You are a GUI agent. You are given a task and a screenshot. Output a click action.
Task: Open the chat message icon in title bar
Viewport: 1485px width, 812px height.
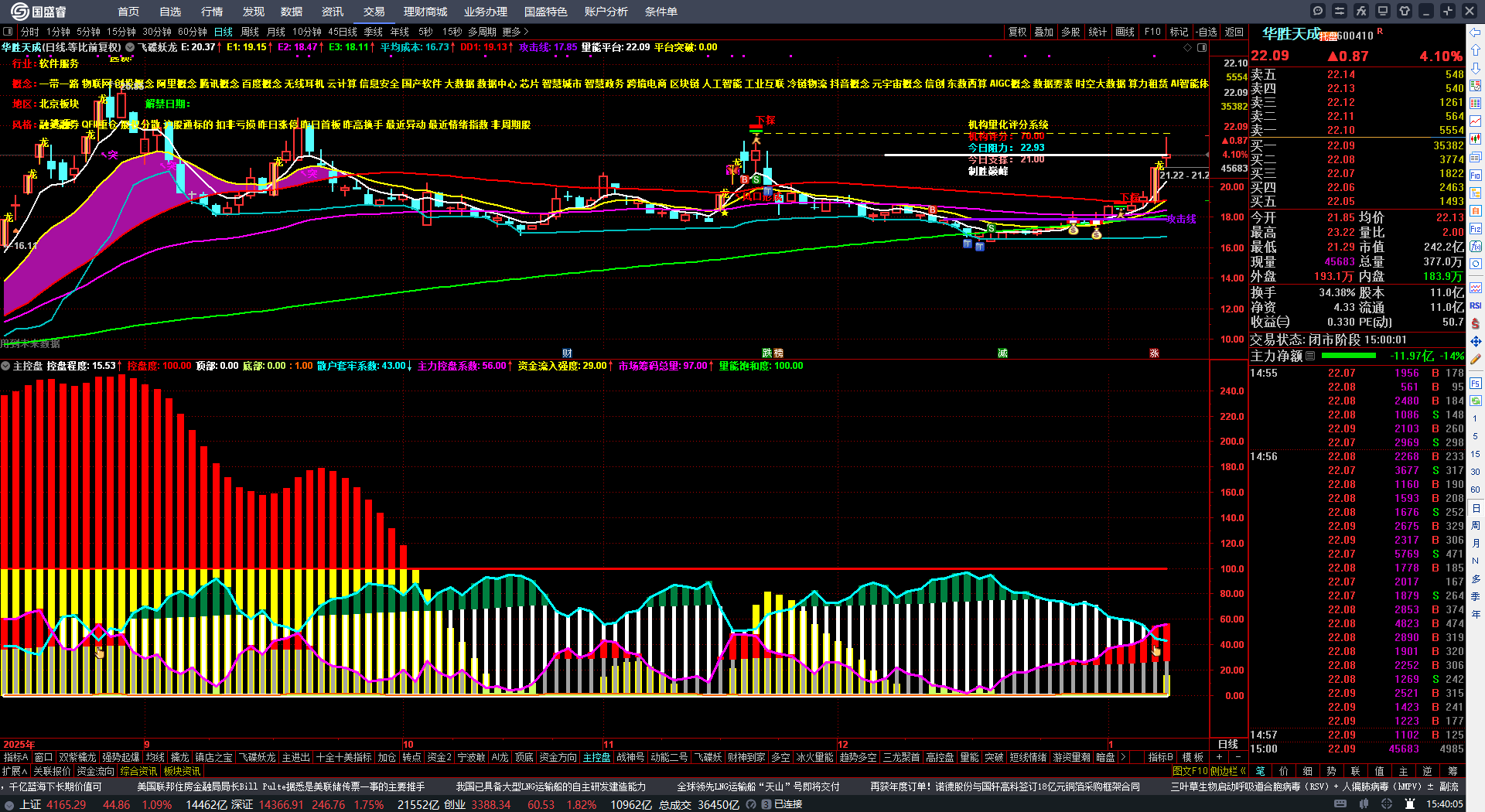click(x=1318, y=11)
